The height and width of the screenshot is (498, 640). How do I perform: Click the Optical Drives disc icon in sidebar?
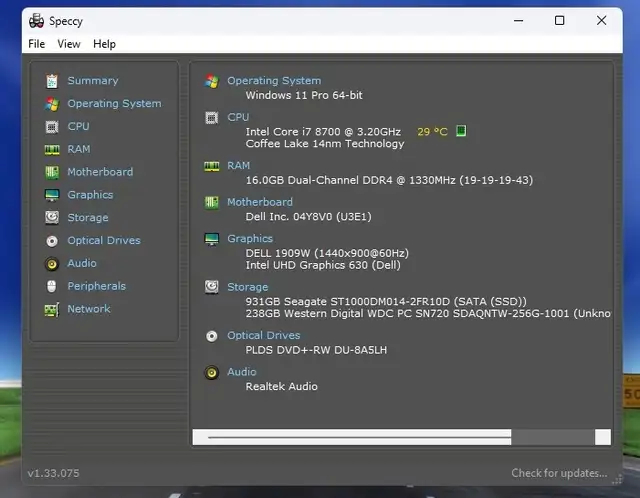(52, 241)
